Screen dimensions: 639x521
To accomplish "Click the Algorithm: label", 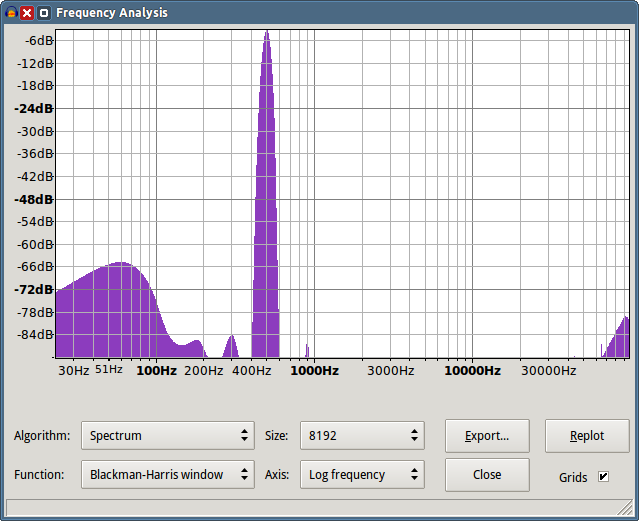I will pyautogui.click(x=42, y=435).
